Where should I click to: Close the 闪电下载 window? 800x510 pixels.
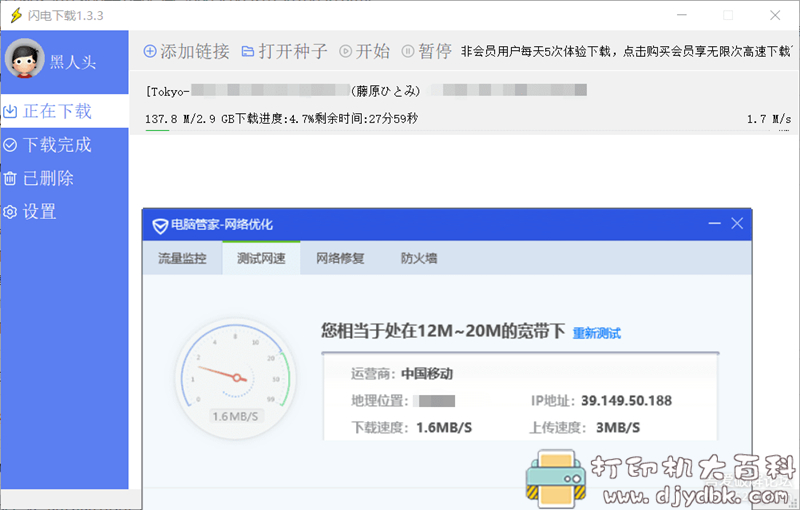click(775, 15)
